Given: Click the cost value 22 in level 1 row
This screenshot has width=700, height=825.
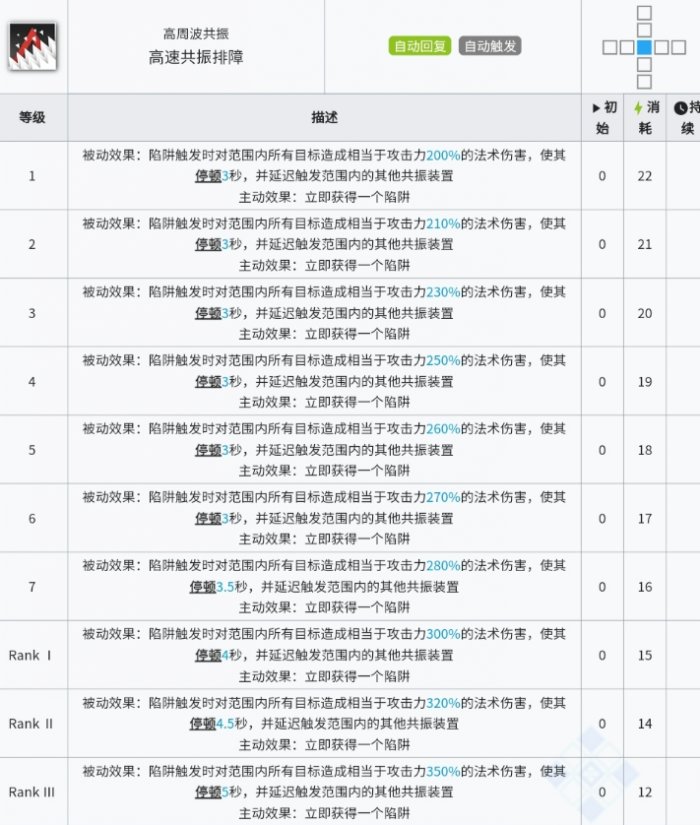Looking at the screenshot, I should pos(644,176).
